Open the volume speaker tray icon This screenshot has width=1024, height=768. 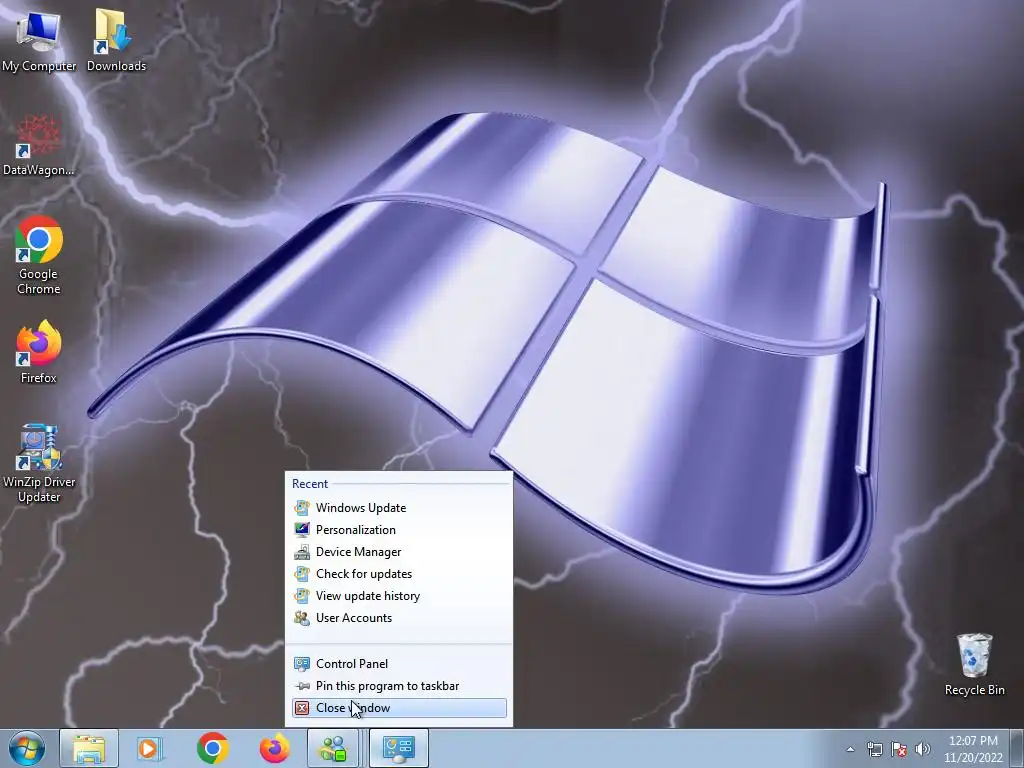point(923,749)
